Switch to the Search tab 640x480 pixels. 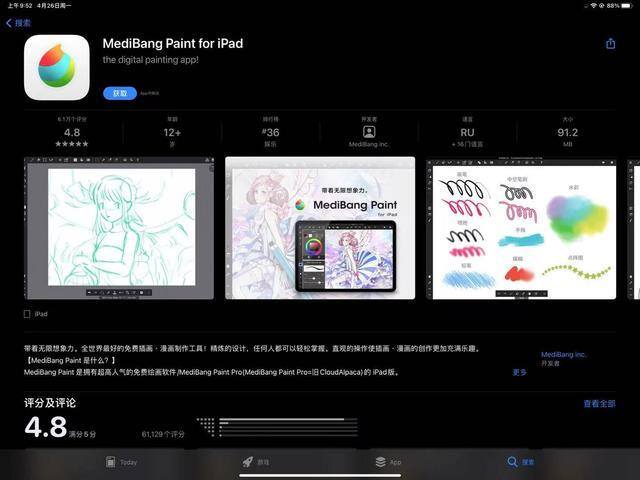click(520, 462)
